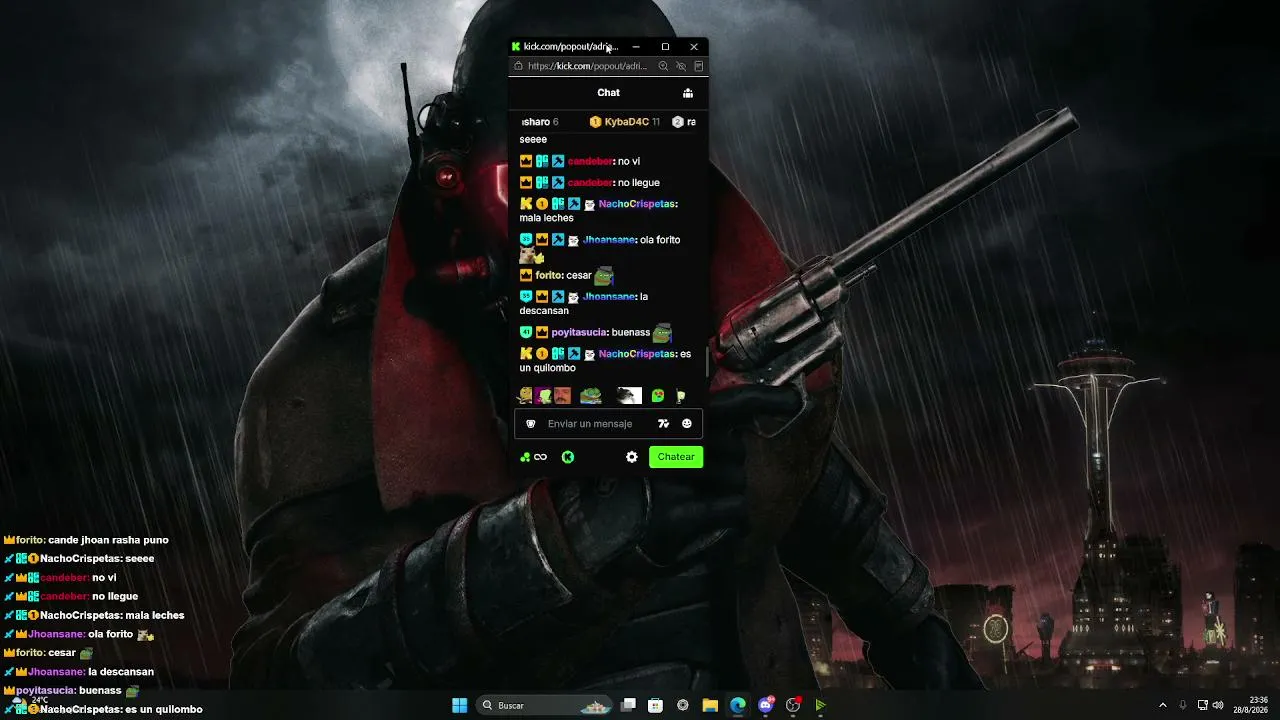Open candebor's profile from 'no llegue' message
This screenshot has width=1280, height=720.
(590, 183)
